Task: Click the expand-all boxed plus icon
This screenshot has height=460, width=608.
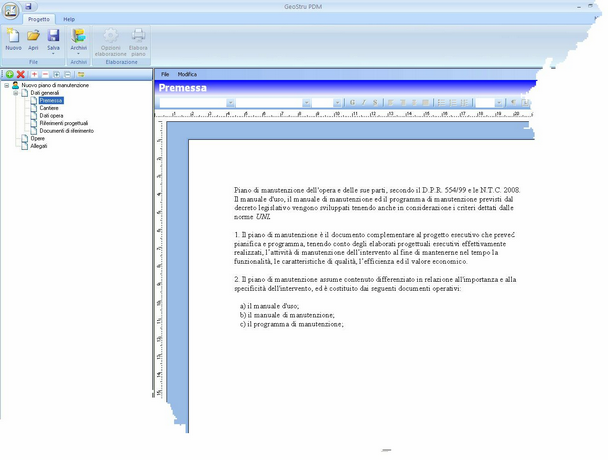Action: (57, 74)
